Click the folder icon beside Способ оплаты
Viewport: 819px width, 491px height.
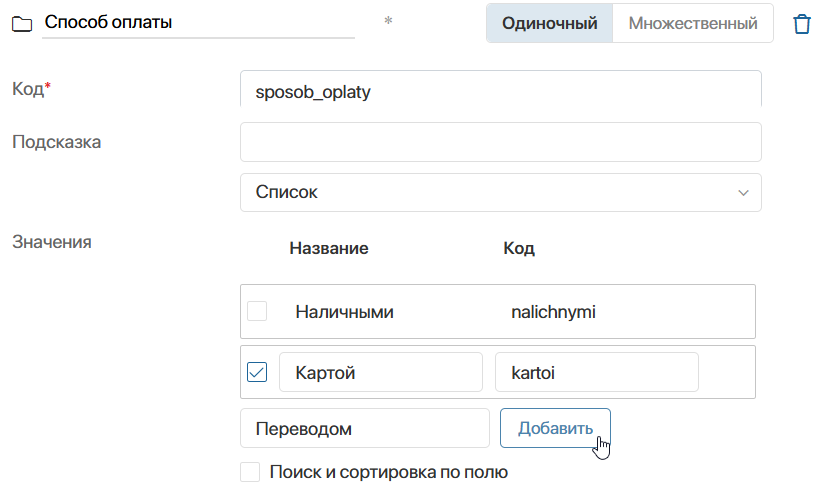coord(22,24)
